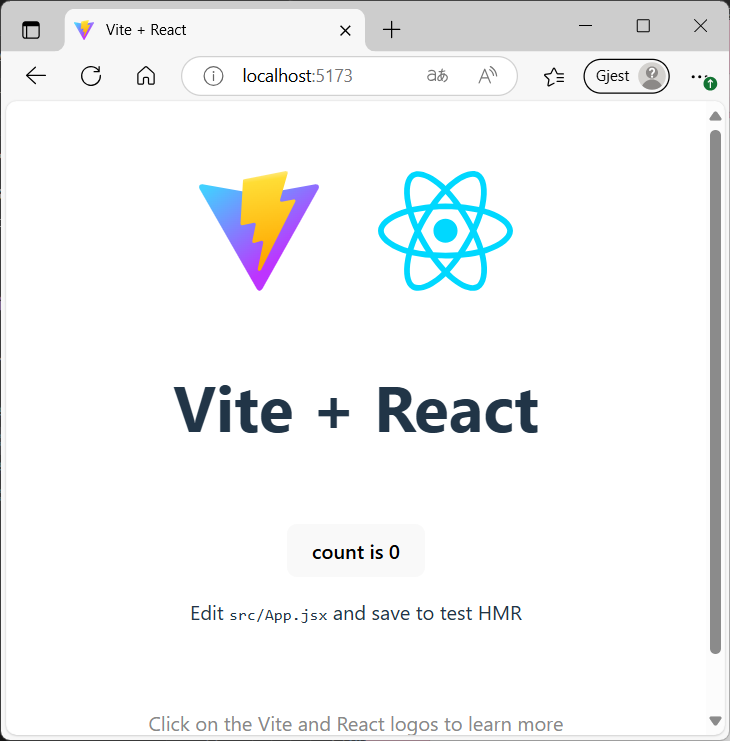Click the Vite lightning bolt logo

(x=259, y=231)
